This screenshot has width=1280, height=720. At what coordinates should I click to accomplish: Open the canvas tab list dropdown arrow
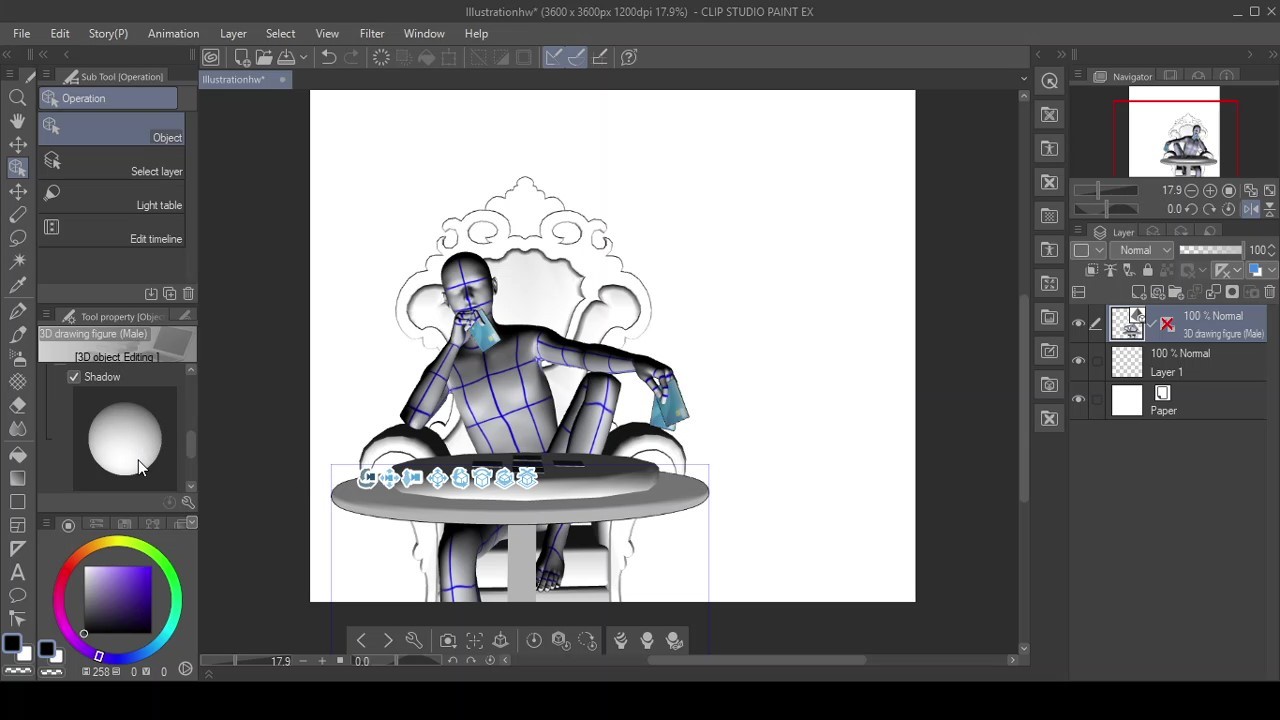(x=1023, y=78)
